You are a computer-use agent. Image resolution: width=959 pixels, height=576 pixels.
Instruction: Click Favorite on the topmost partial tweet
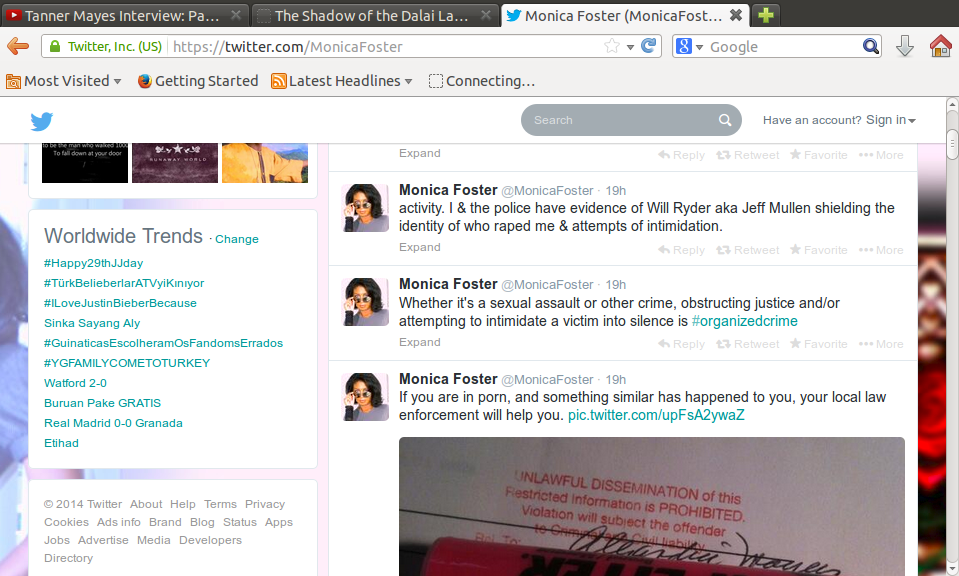pyautogui.click(x=818, y=155)
